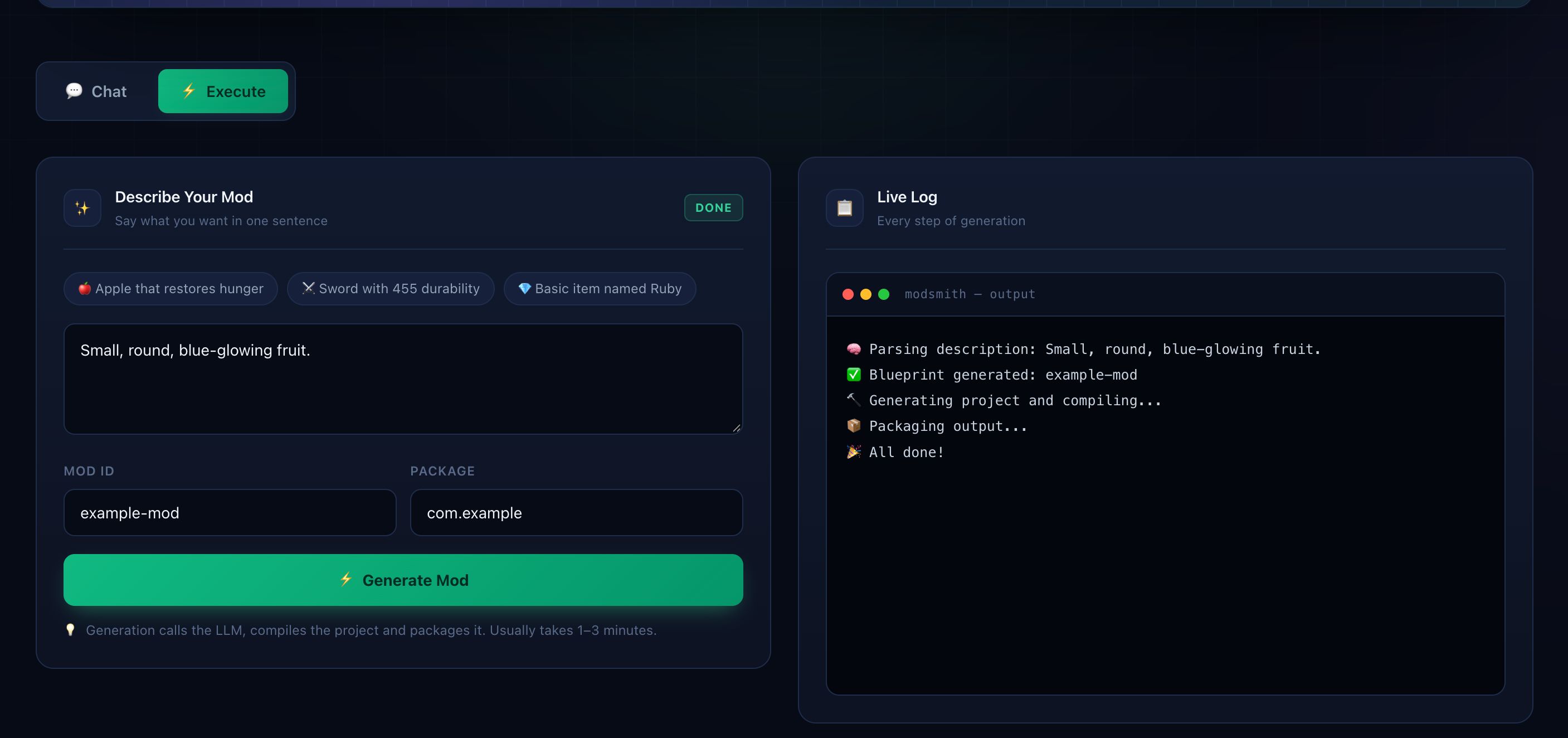The height and width of the screenshot is (738, 1568).
Task: Click the red dot in modsmith output window
Action: 848,294
